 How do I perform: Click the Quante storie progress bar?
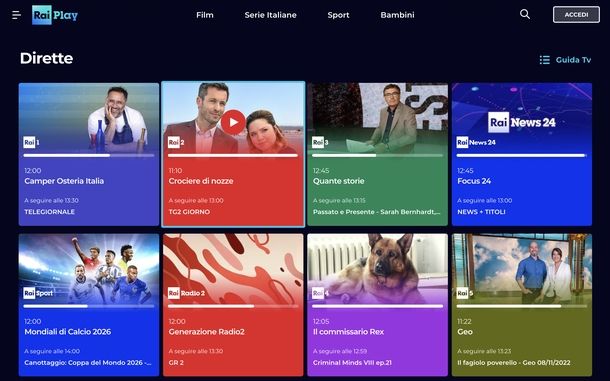click(377, 155)
